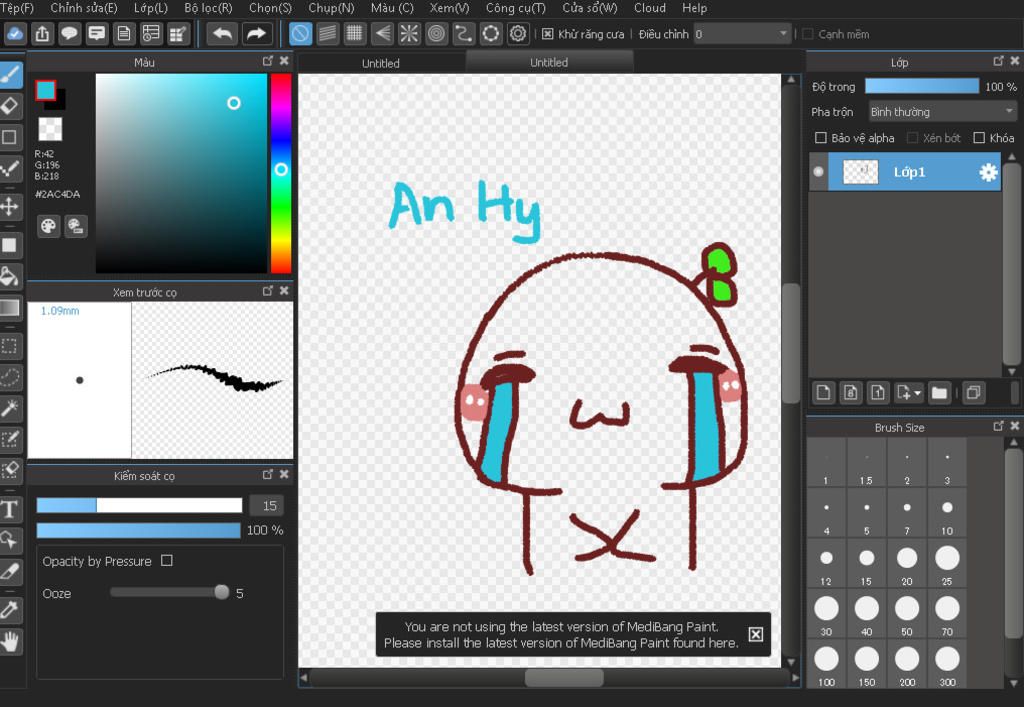Open the color palette icon in Màu panel
Screen dimensions: 1024x707
pos(48,227)
